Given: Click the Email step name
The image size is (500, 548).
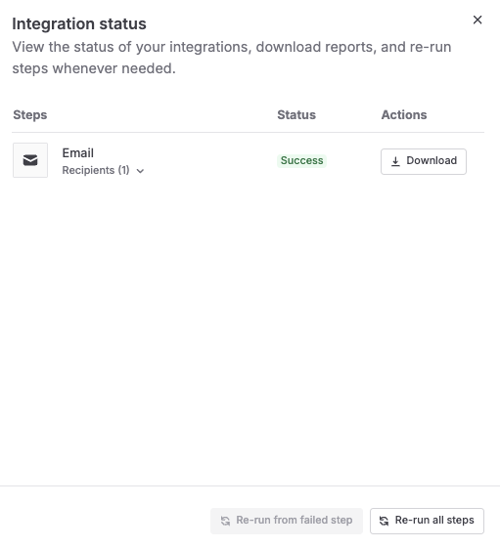Looking at the screenshot, I should [78, 153].
